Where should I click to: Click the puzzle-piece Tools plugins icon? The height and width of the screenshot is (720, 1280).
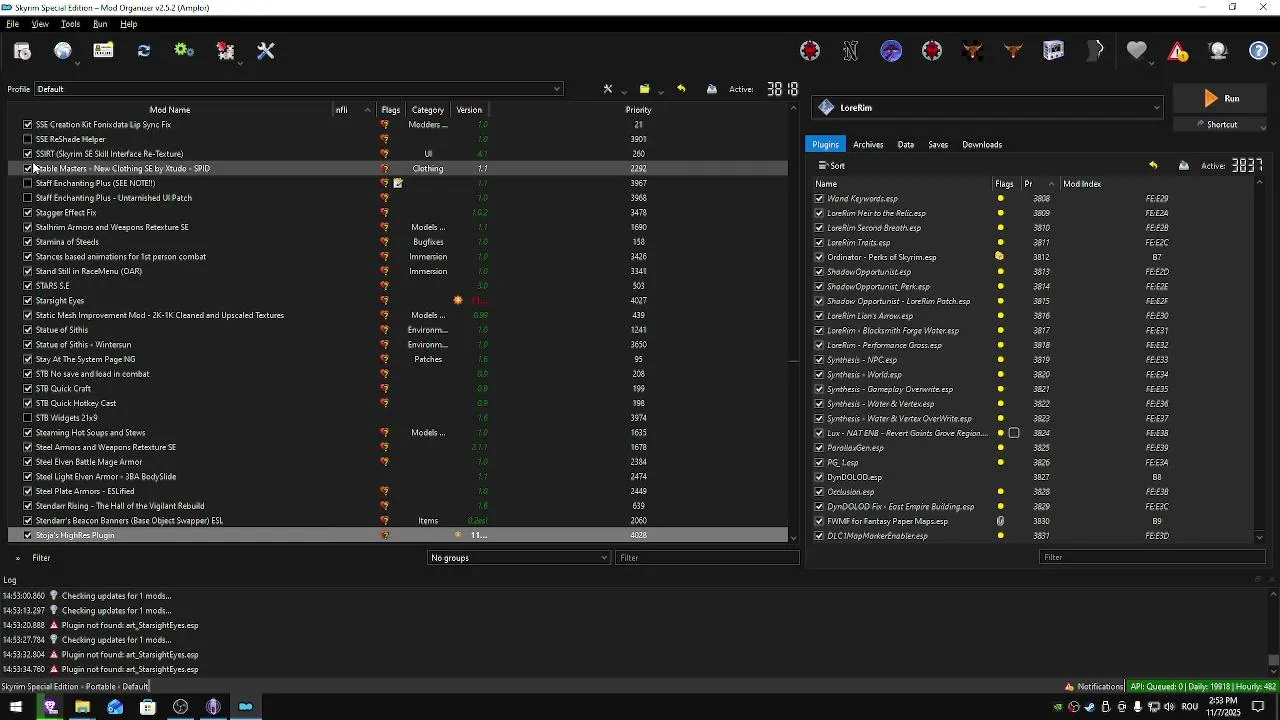(x=225, y=51)
